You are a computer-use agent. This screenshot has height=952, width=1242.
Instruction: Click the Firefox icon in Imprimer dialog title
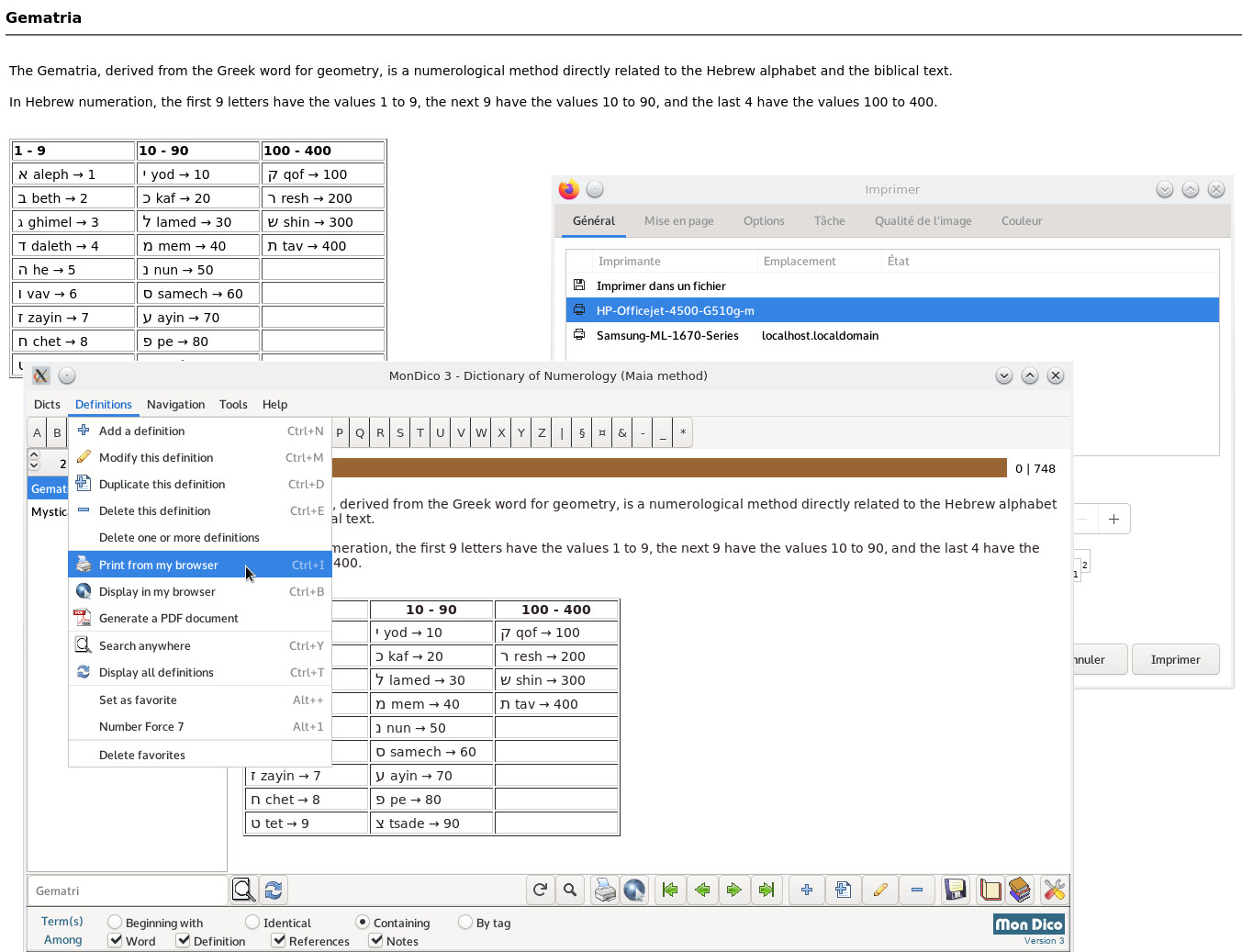pos(569,189)
